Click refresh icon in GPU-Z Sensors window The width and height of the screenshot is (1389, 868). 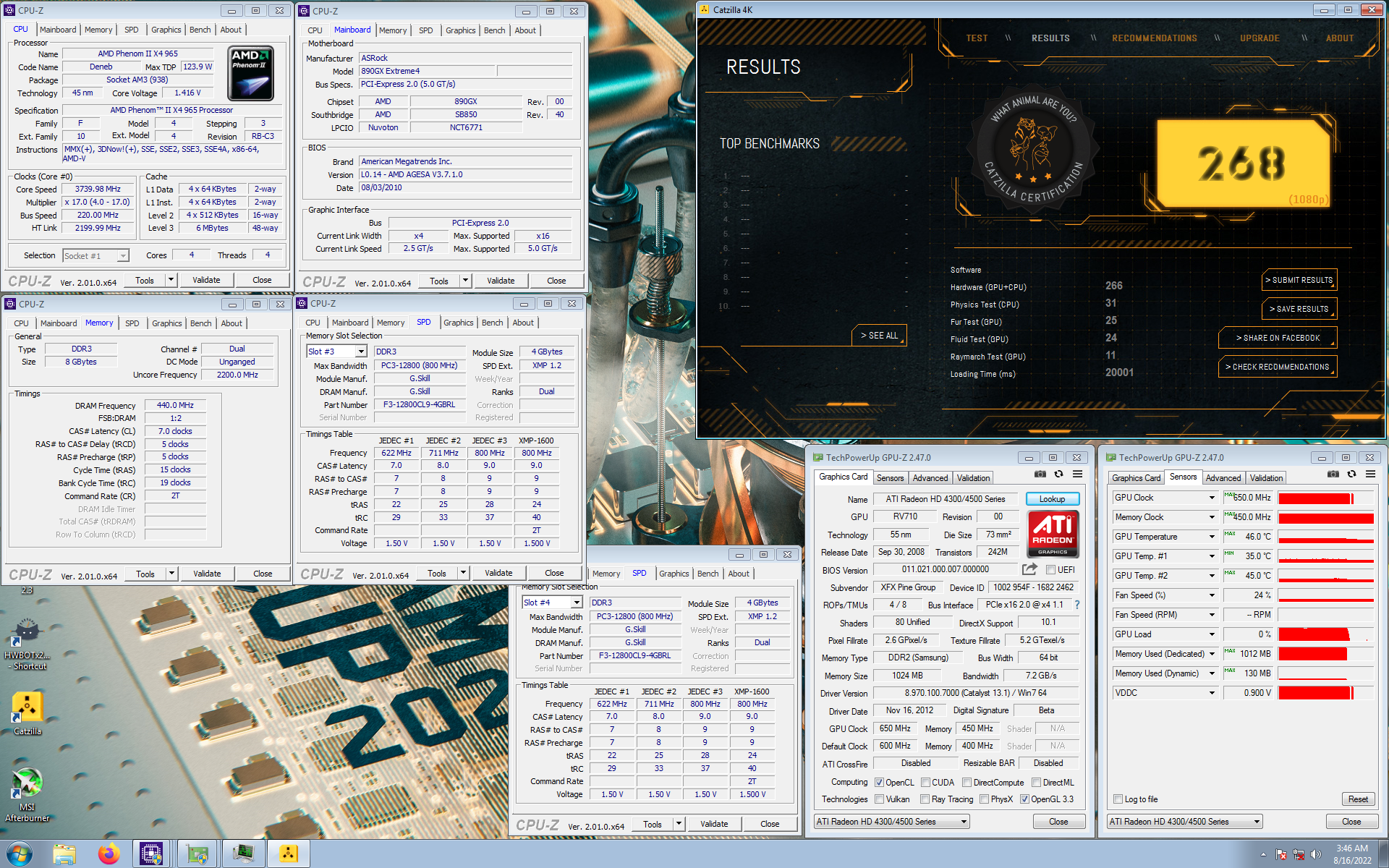pyautogui.click(x=1351, y=475)
